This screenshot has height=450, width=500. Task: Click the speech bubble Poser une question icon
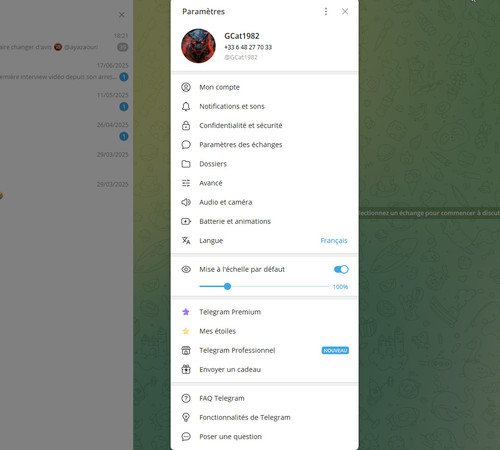point(186,437)
